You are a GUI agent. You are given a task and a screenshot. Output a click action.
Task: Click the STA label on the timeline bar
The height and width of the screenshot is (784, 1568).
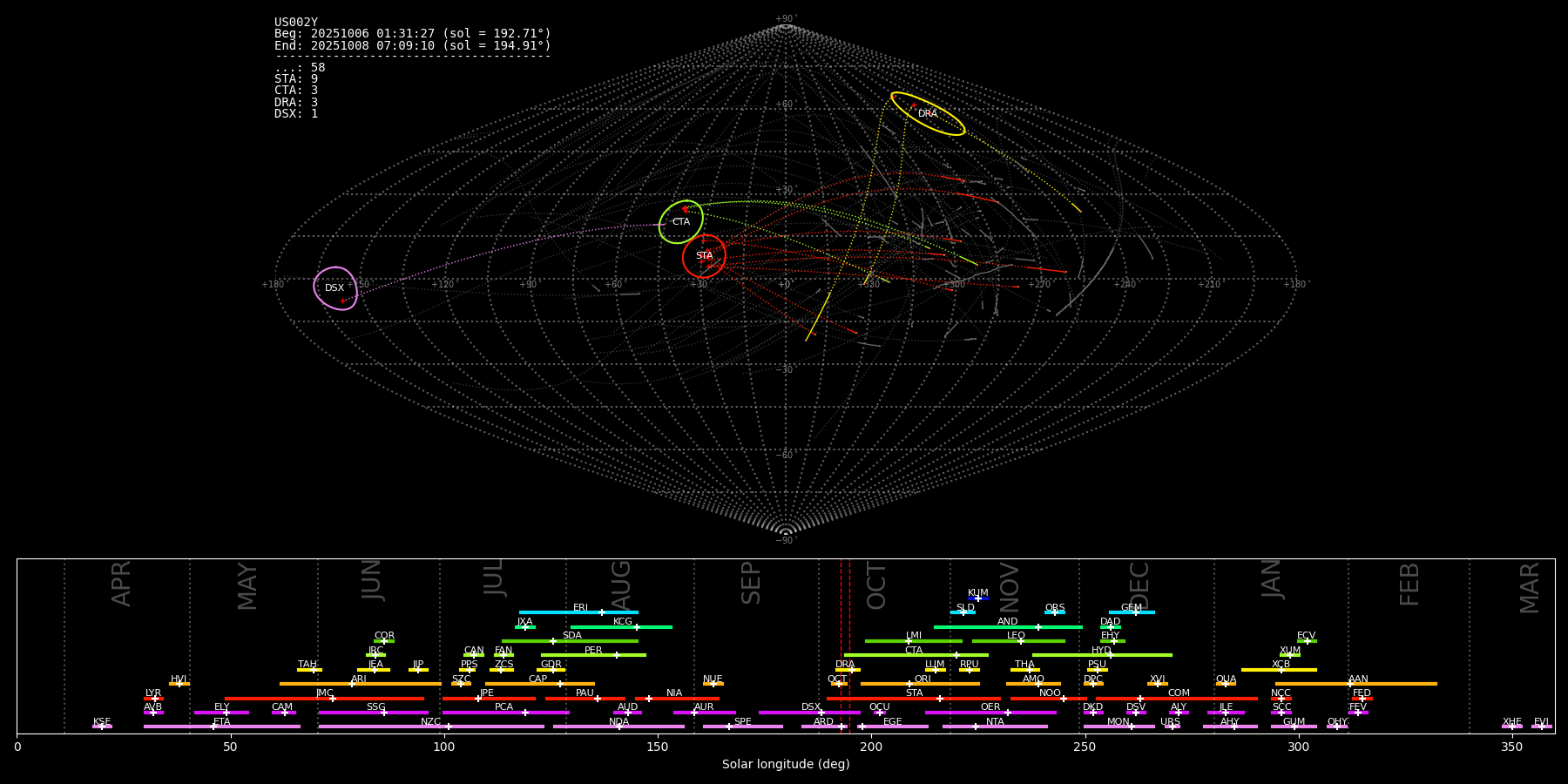(x=915, y=693)
